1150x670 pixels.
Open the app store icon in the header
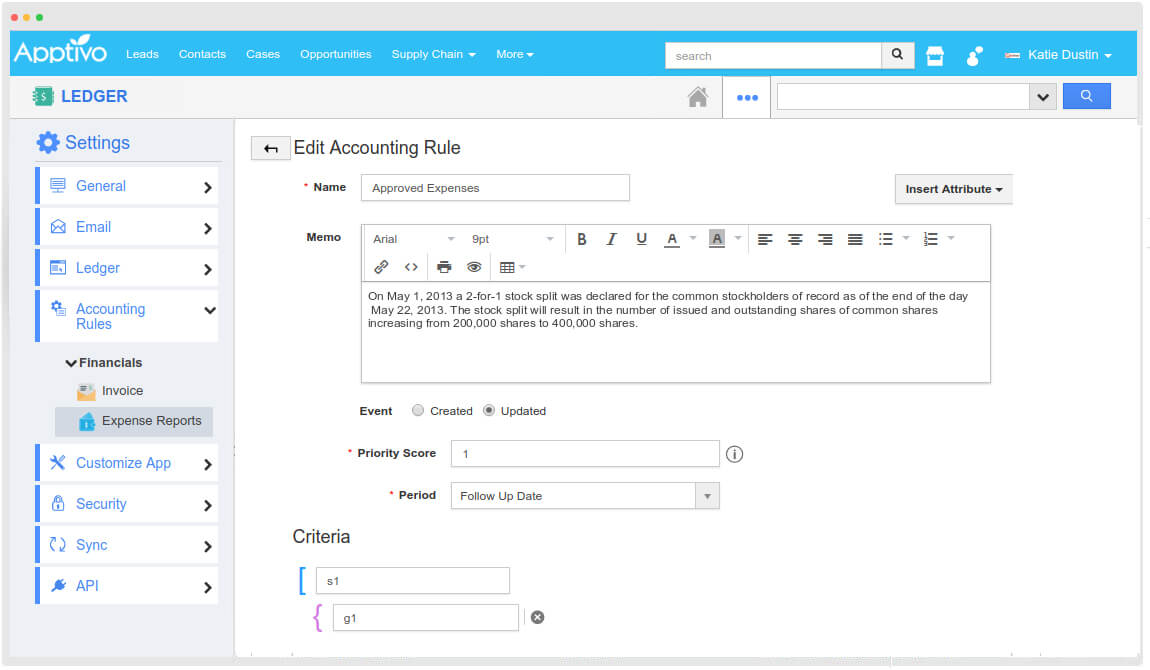pyautogui.click(x=934, y=55)
